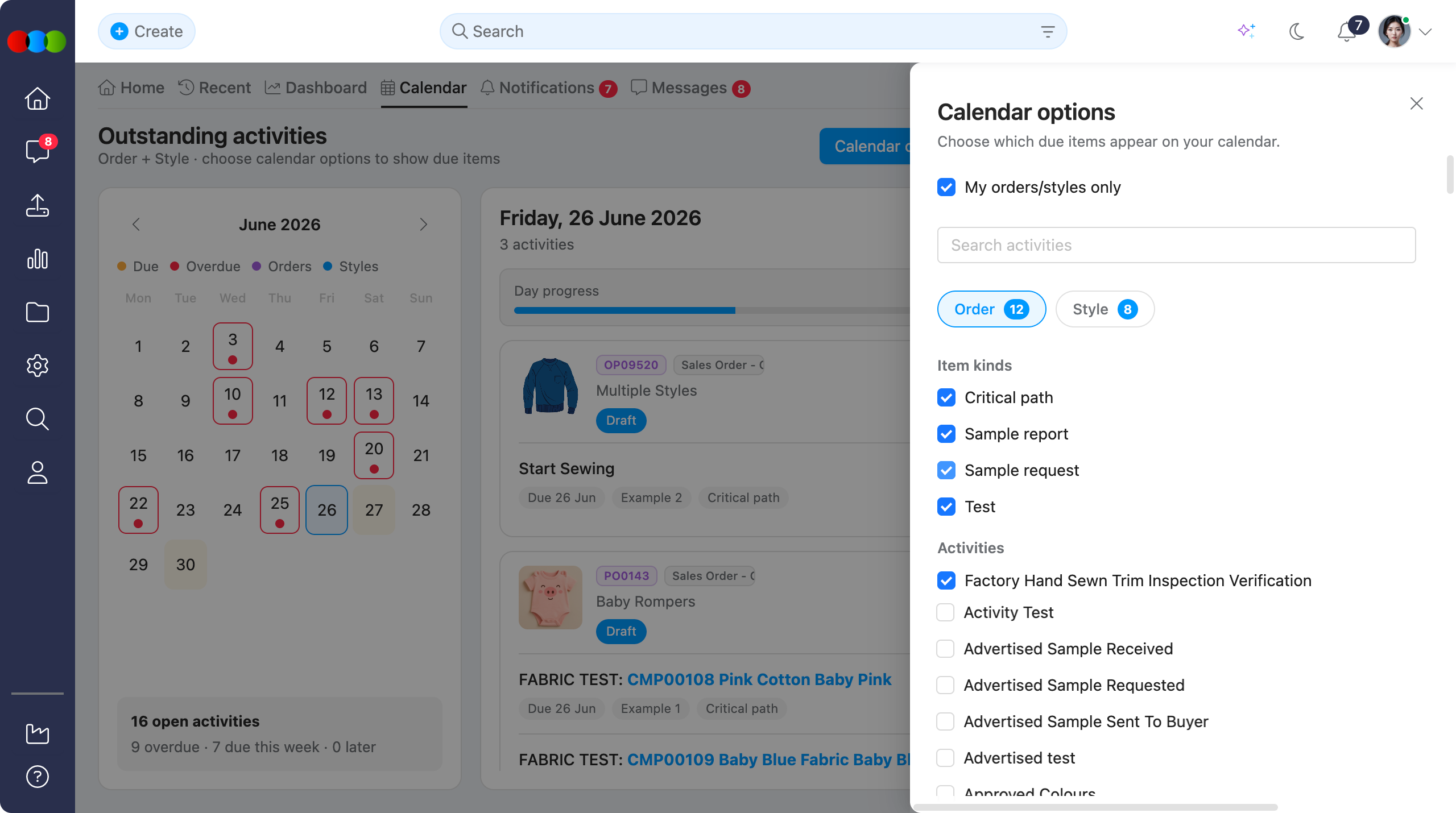Open search filter options icon
Image resolution: width=1456 pixels, height=813 pixels.
tap(1048, 31)
